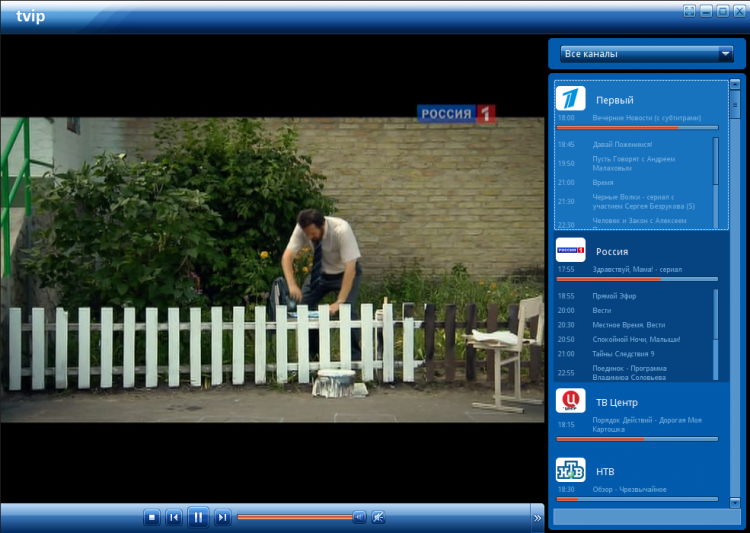Mute audio with the speaker icon
This screenshot has width=750, height=533.
point(378,517)
